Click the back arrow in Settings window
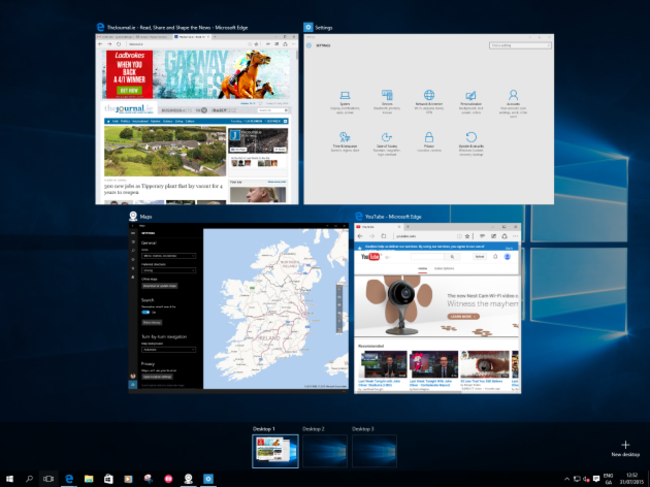This screenshot has height=487, width=650. pyautogui.click(x=309, y=45)
